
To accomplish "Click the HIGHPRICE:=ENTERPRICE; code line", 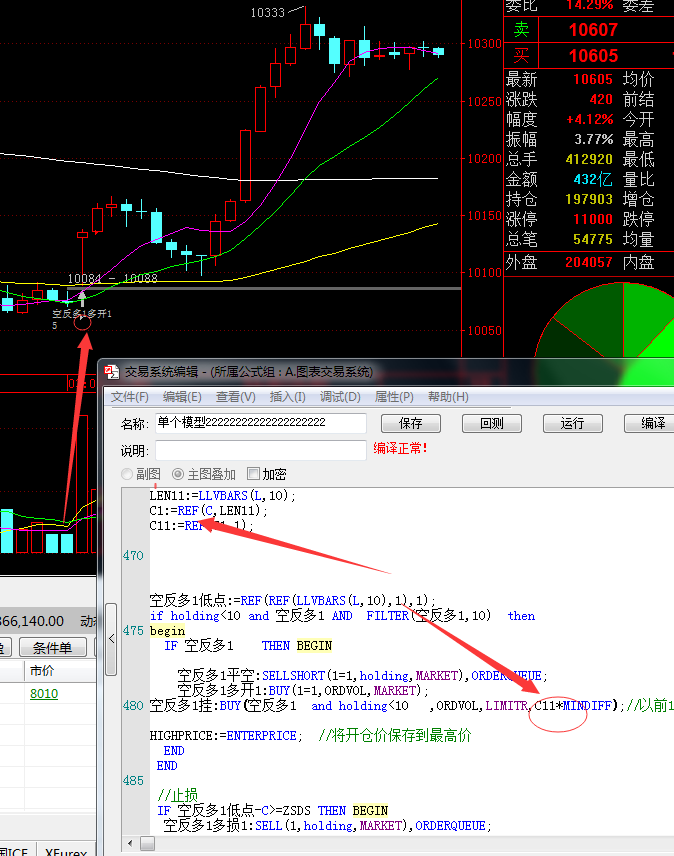I will point(225,736).
